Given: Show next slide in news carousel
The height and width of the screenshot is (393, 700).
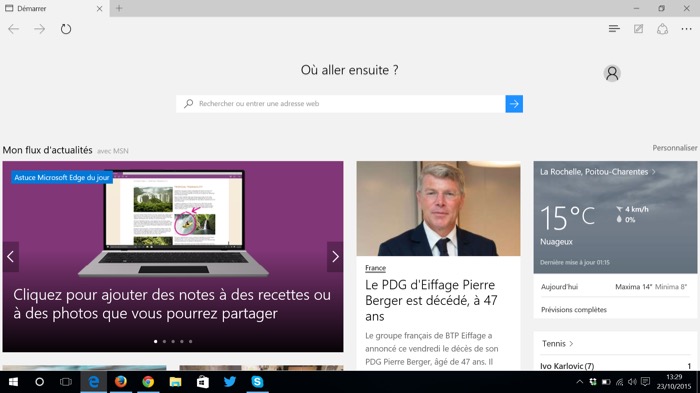Looking at the screenshot, I should (335, 257).
